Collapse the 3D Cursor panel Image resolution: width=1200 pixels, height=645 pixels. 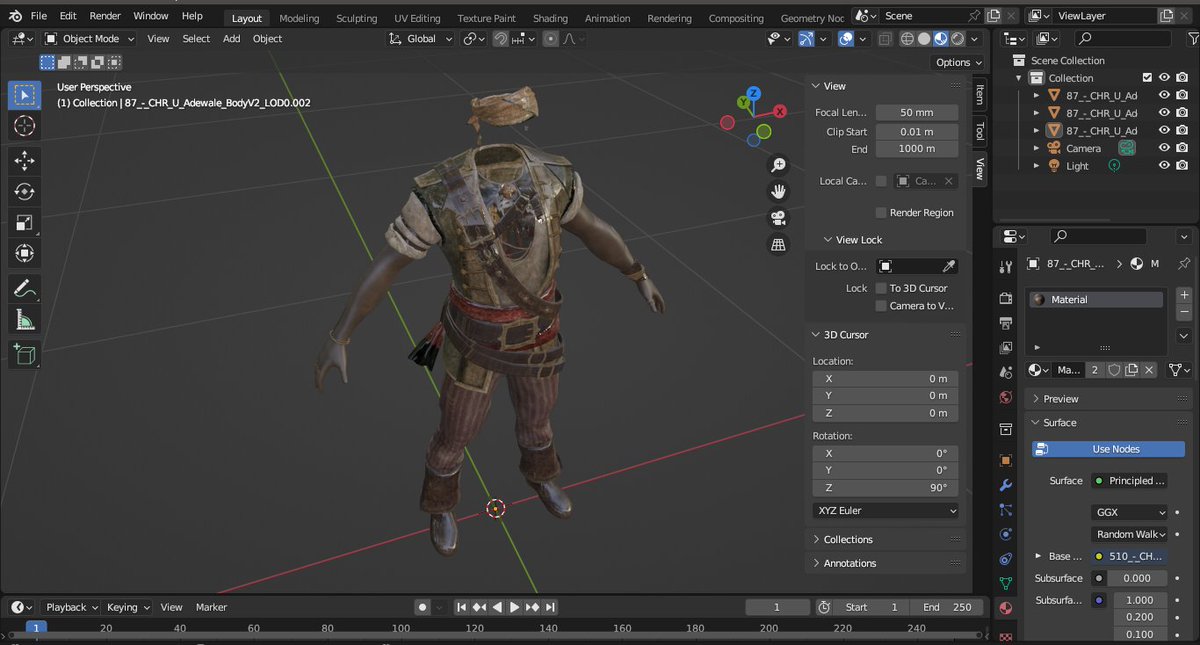tap(845, 334)
